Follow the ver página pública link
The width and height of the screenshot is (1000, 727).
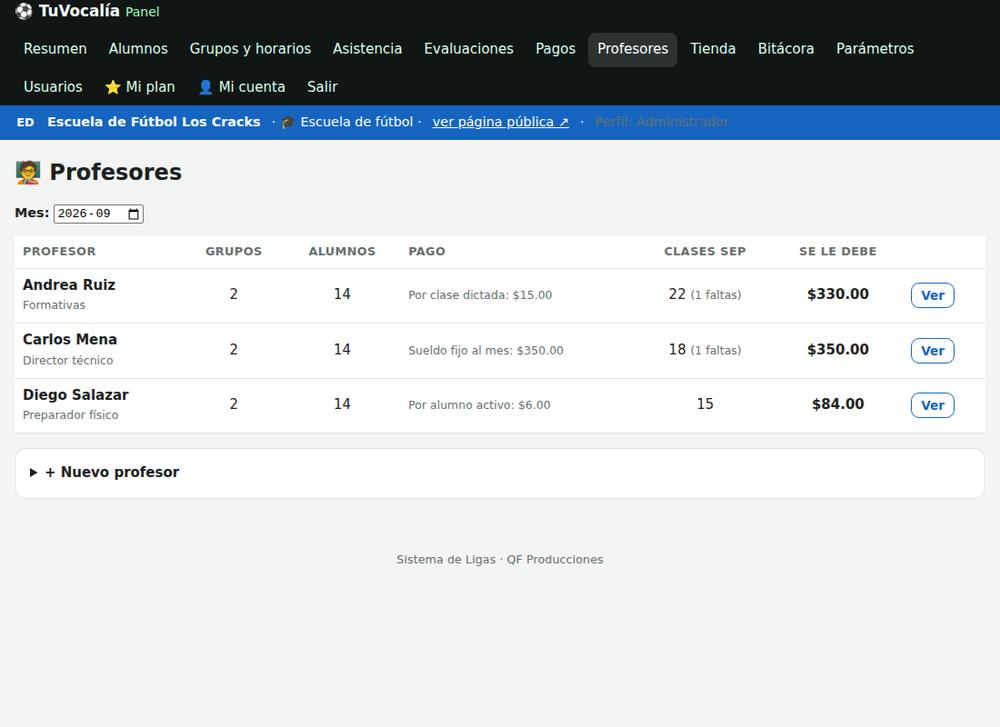pos(501,122)
